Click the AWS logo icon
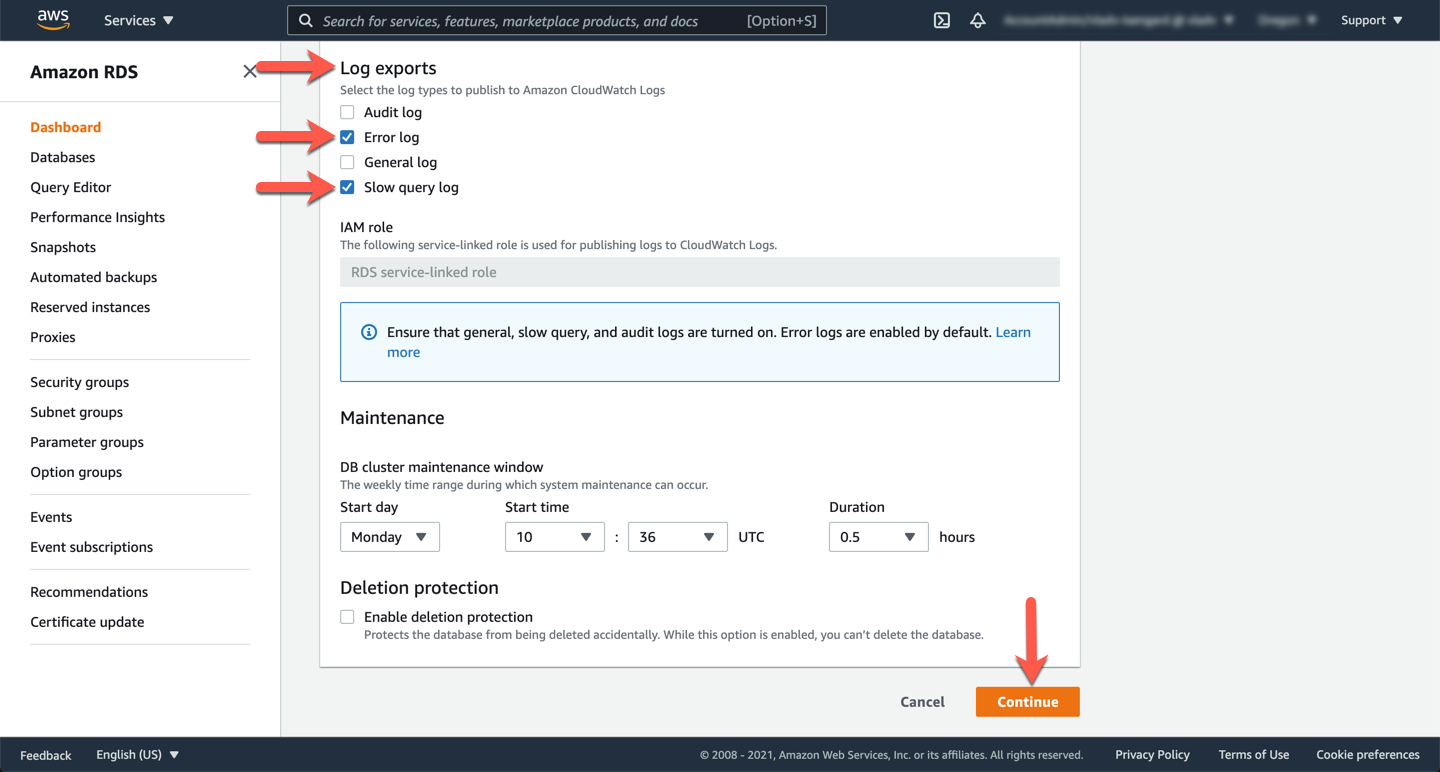 [x=53, y=20]
